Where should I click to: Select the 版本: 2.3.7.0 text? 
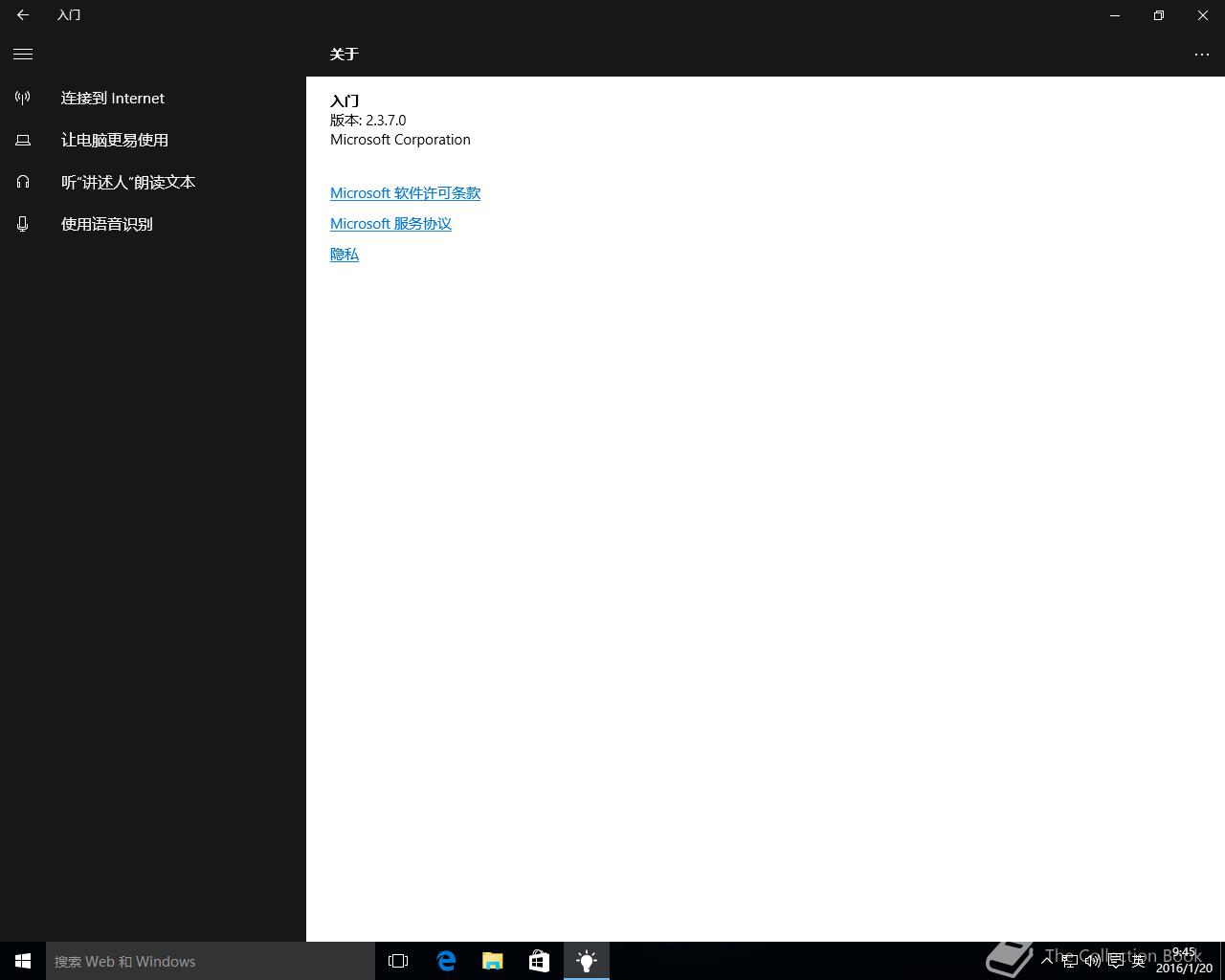tap(368, 121)
